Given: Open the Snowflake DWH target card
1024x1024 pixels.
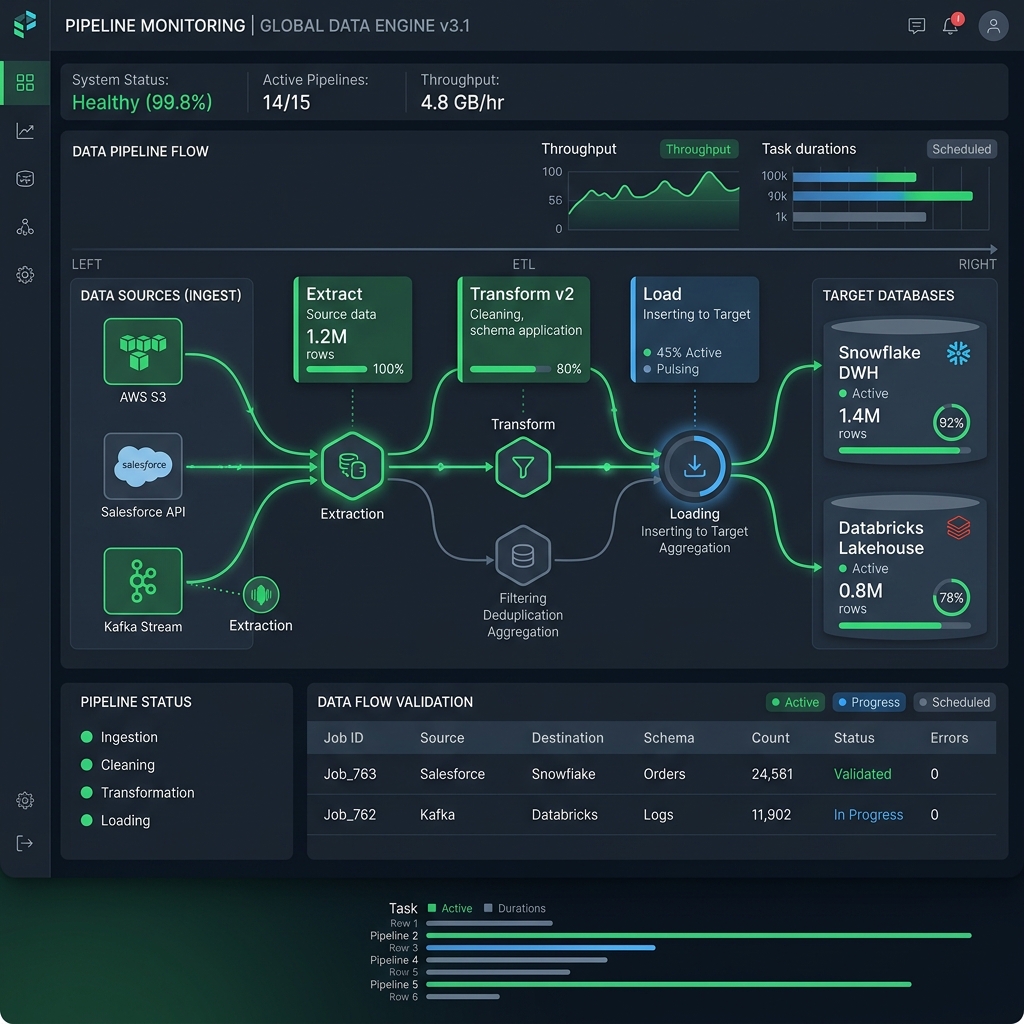Looking at the screenshot, I should point(905,391).
